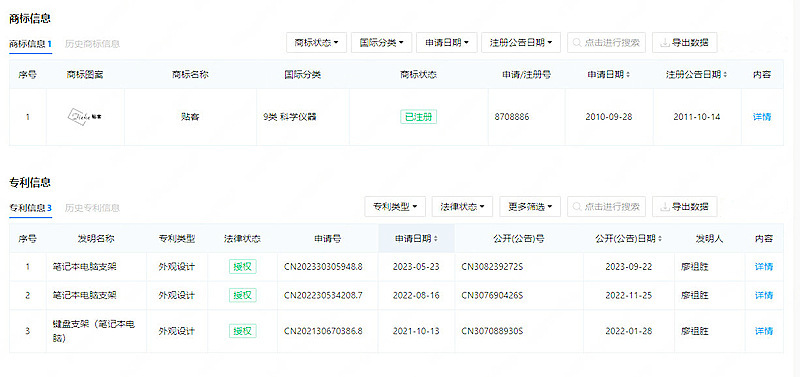Open the 专利类型 filter dropdown

(x=395, y=207)
